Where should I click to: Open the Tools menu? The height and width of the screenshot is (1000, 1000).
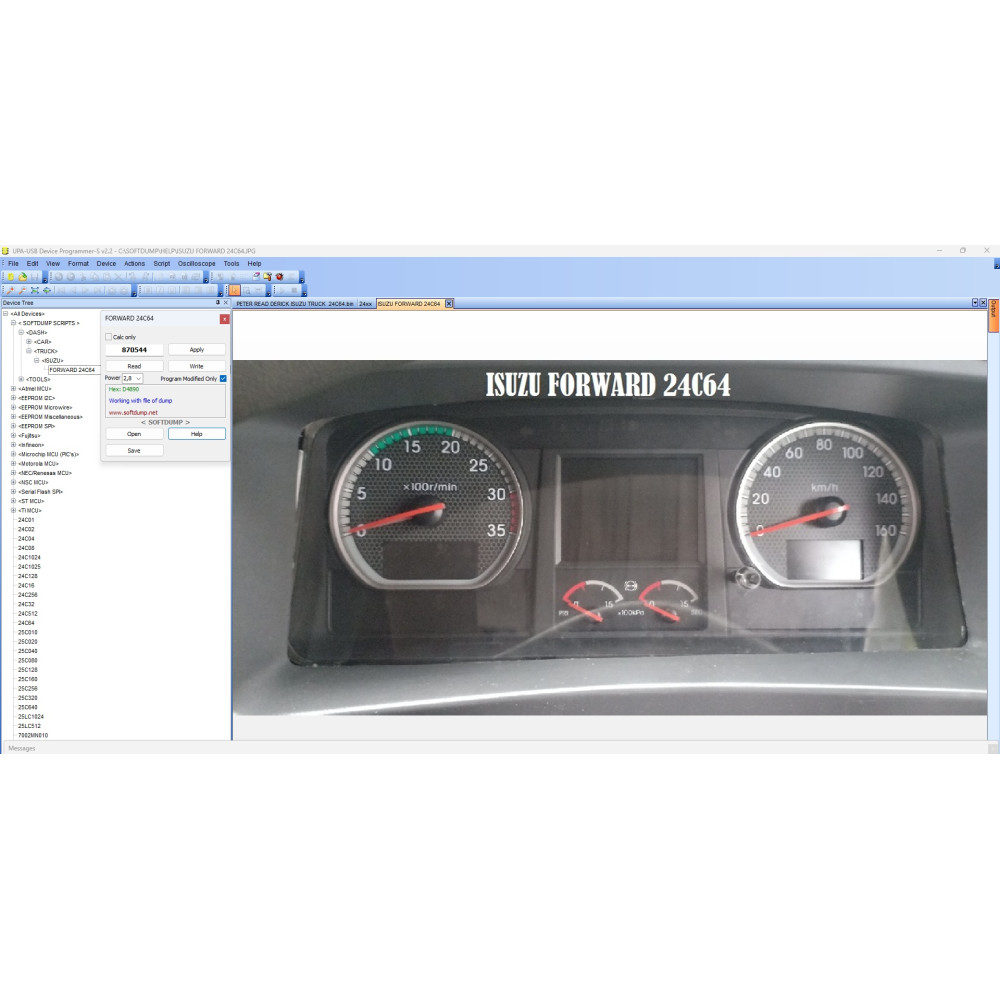point(232,263)
